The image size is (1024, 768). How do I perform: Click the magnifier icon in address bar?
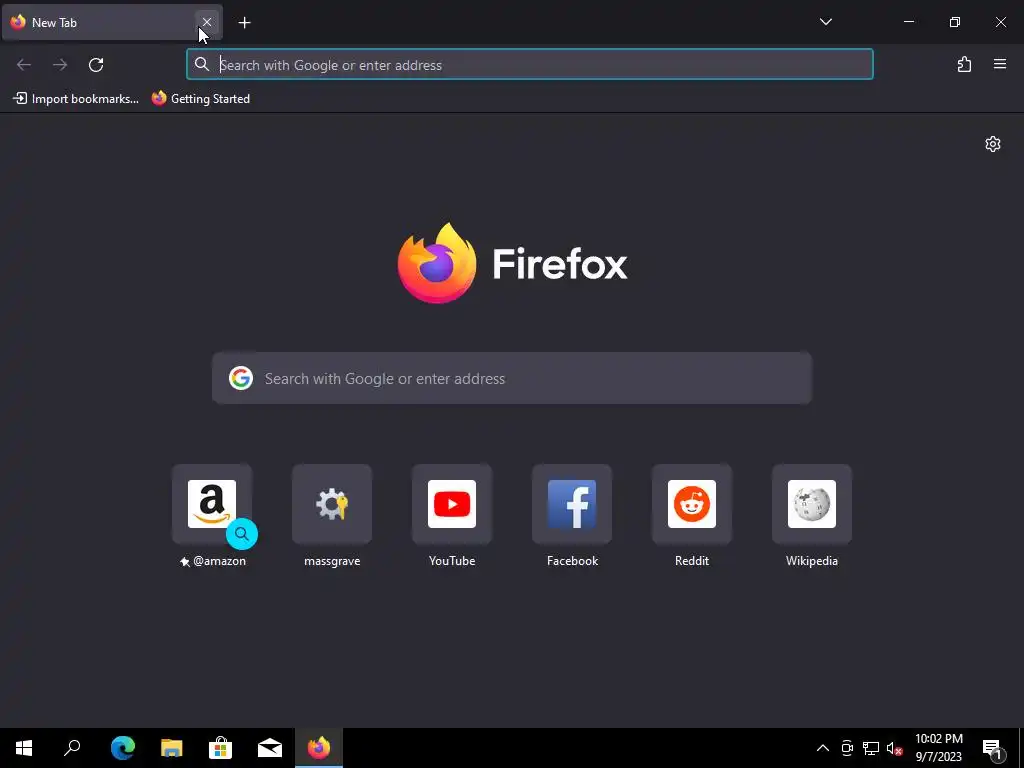(x=202, y=64)
